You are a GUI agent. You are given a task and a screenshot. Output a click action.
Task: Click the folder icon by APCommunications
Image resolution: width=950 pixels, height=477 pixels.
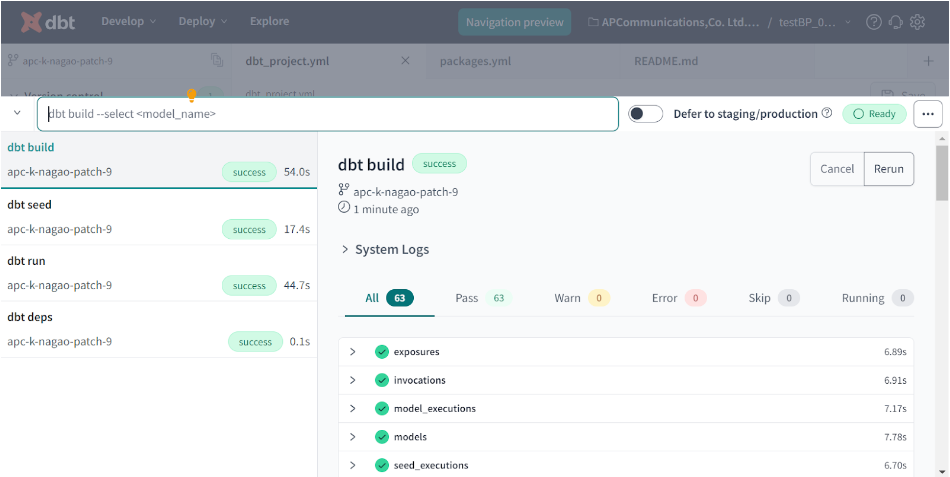coord(594,22)
